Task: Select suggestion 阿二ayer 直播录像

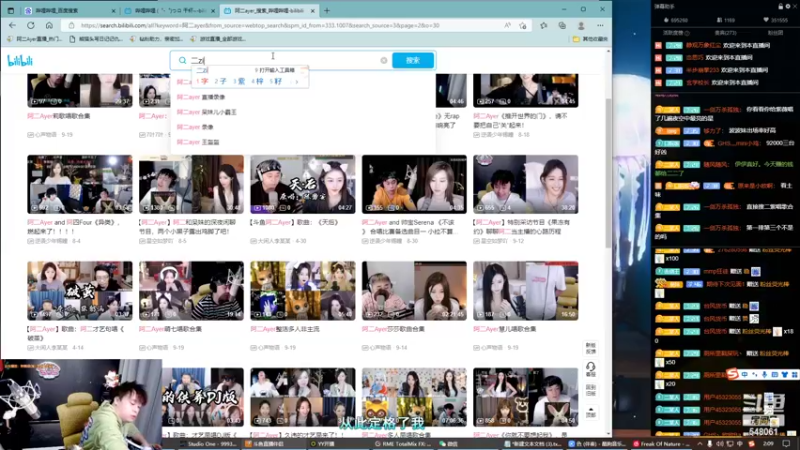Action: [201, 97]
